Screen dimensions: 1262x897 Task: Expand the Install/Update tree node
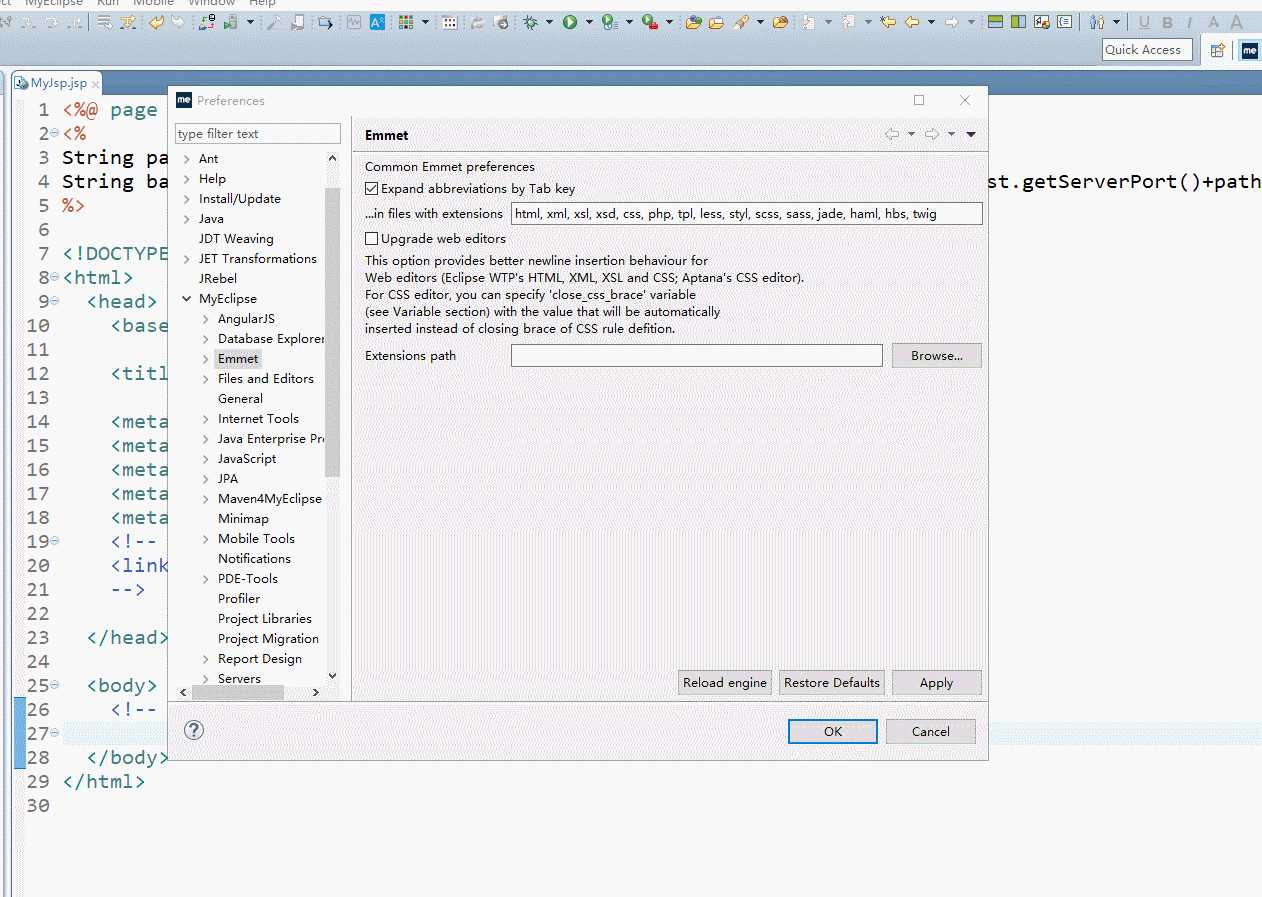tap(187, 199)
